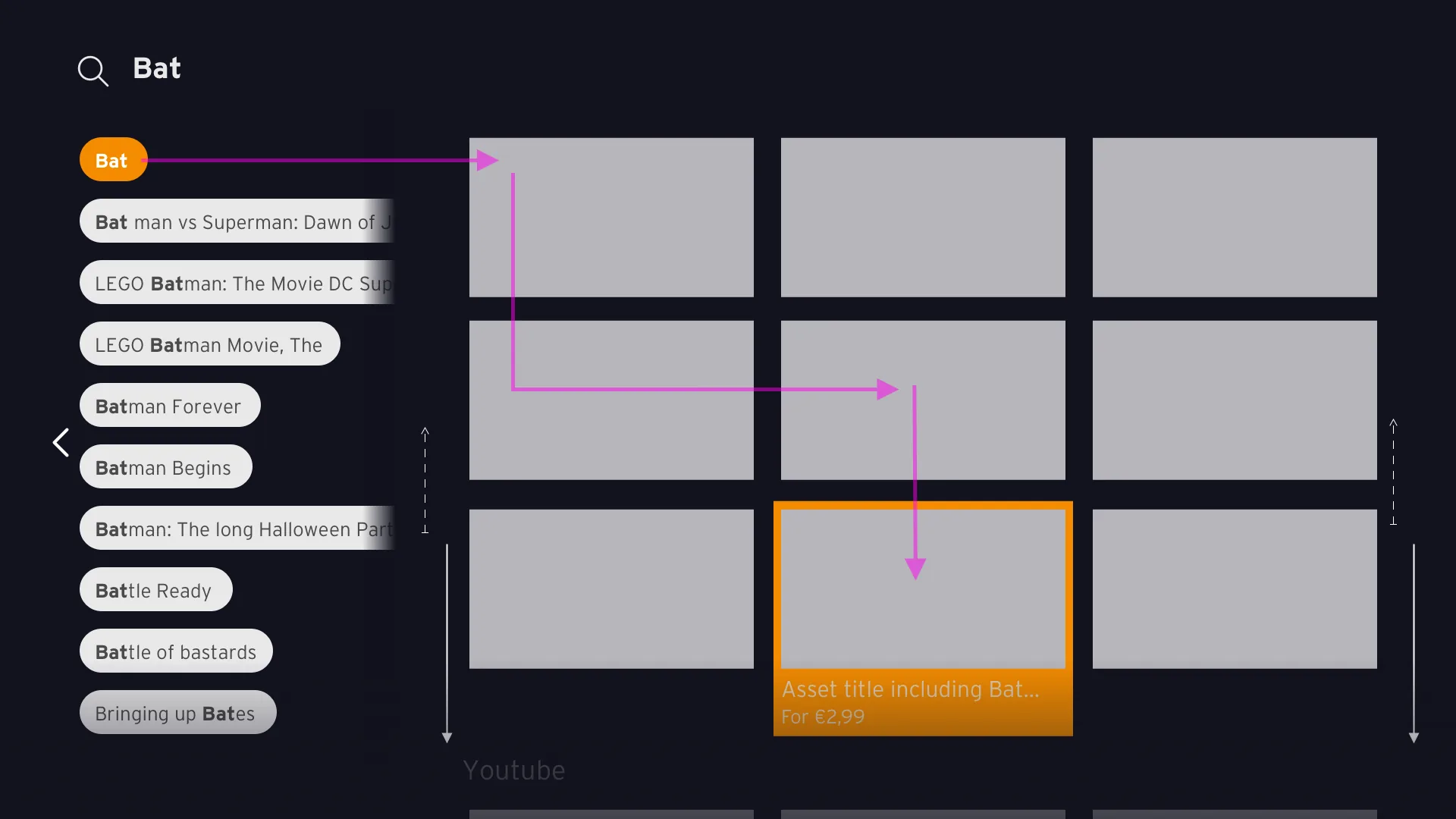Open last thumbnail in third row
Viewport: 1456px width, 819px height.
tap(1235, 588)
